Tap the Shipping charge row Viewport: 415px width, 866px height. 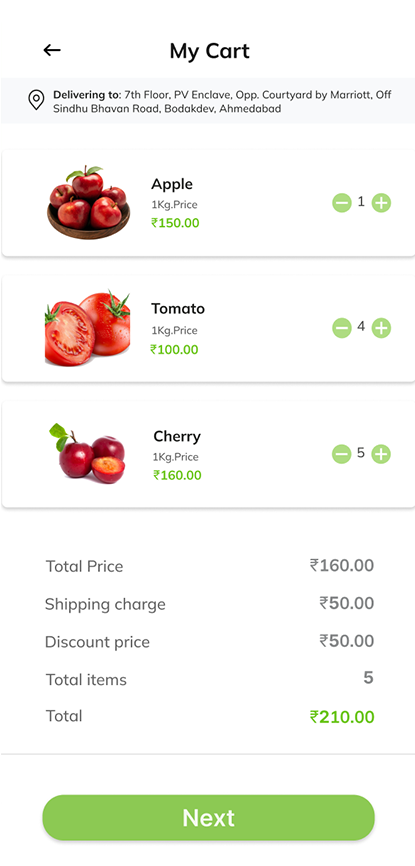(x=209, y=604)
